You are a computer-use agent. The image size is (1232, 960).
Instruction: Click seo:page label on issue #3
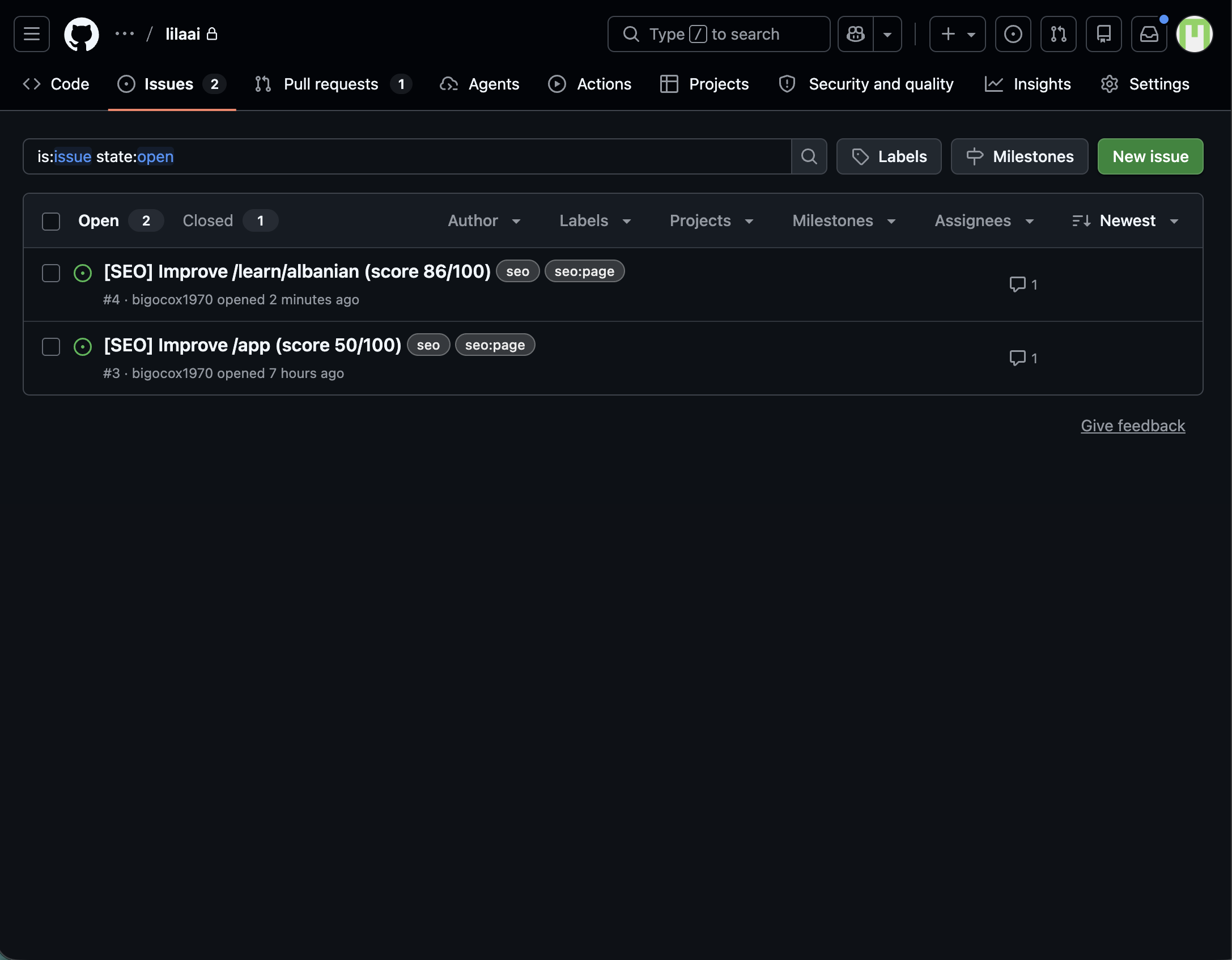(x=495, y=345)
